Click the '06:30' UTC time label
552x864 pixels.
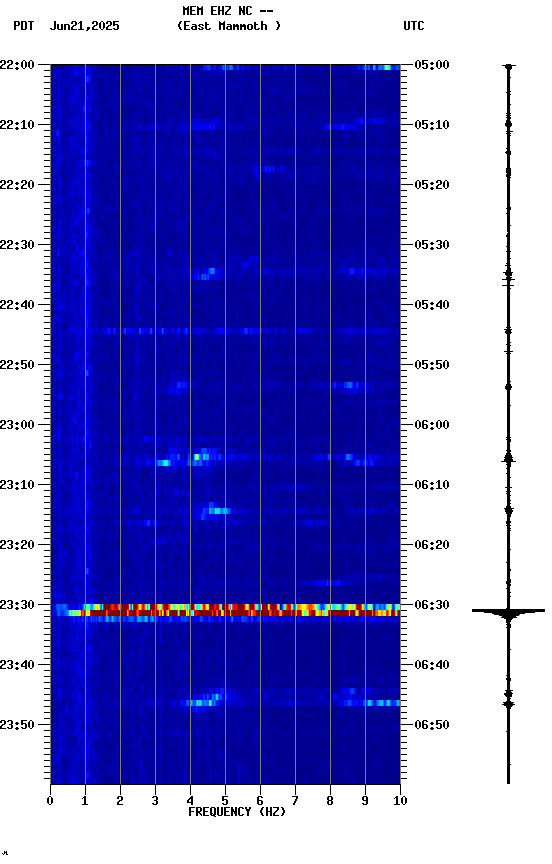click(432, 606)
